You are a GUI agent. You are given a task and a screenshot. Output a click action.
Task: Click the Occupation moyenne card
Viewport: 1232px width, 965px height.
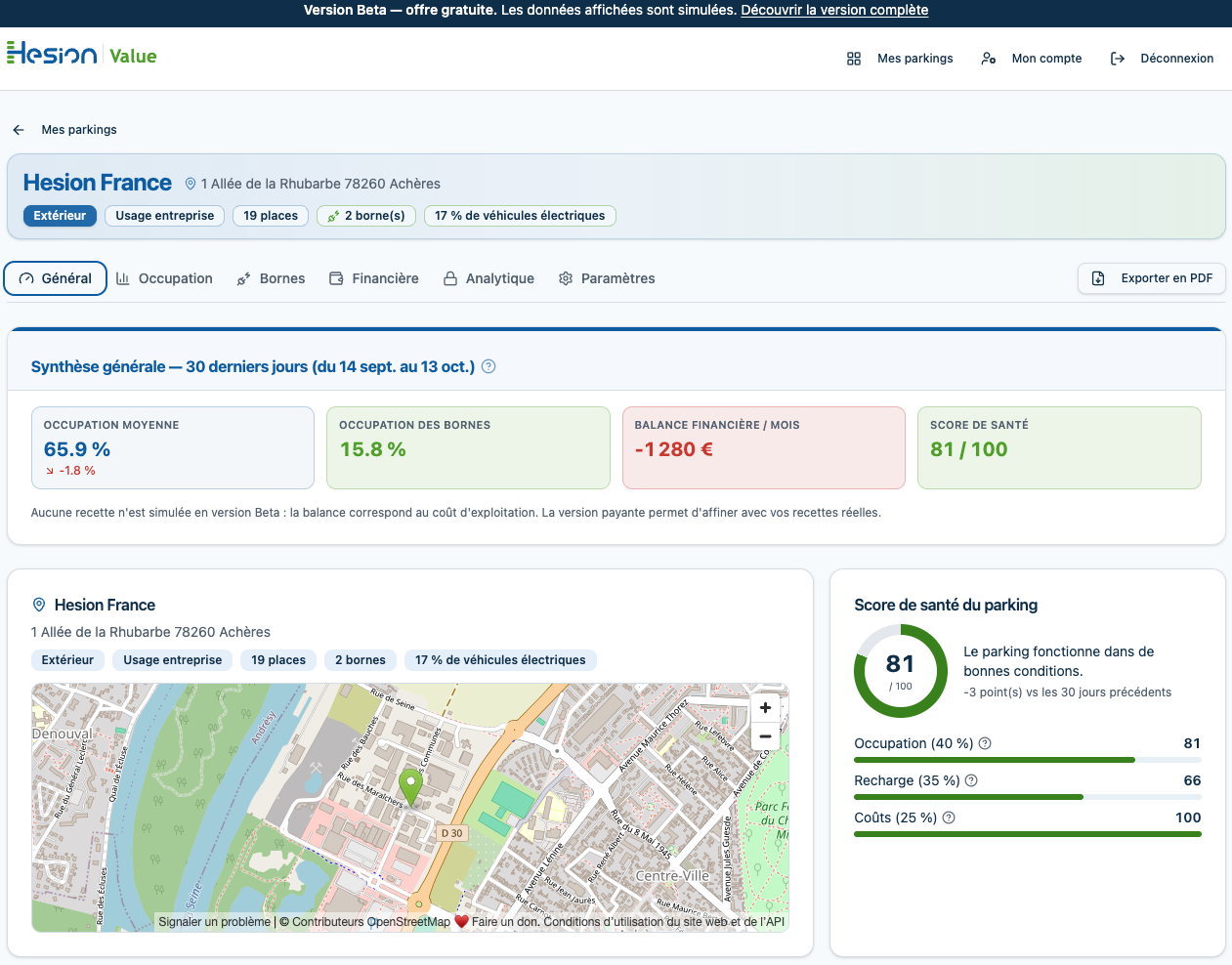click(173, 447)
